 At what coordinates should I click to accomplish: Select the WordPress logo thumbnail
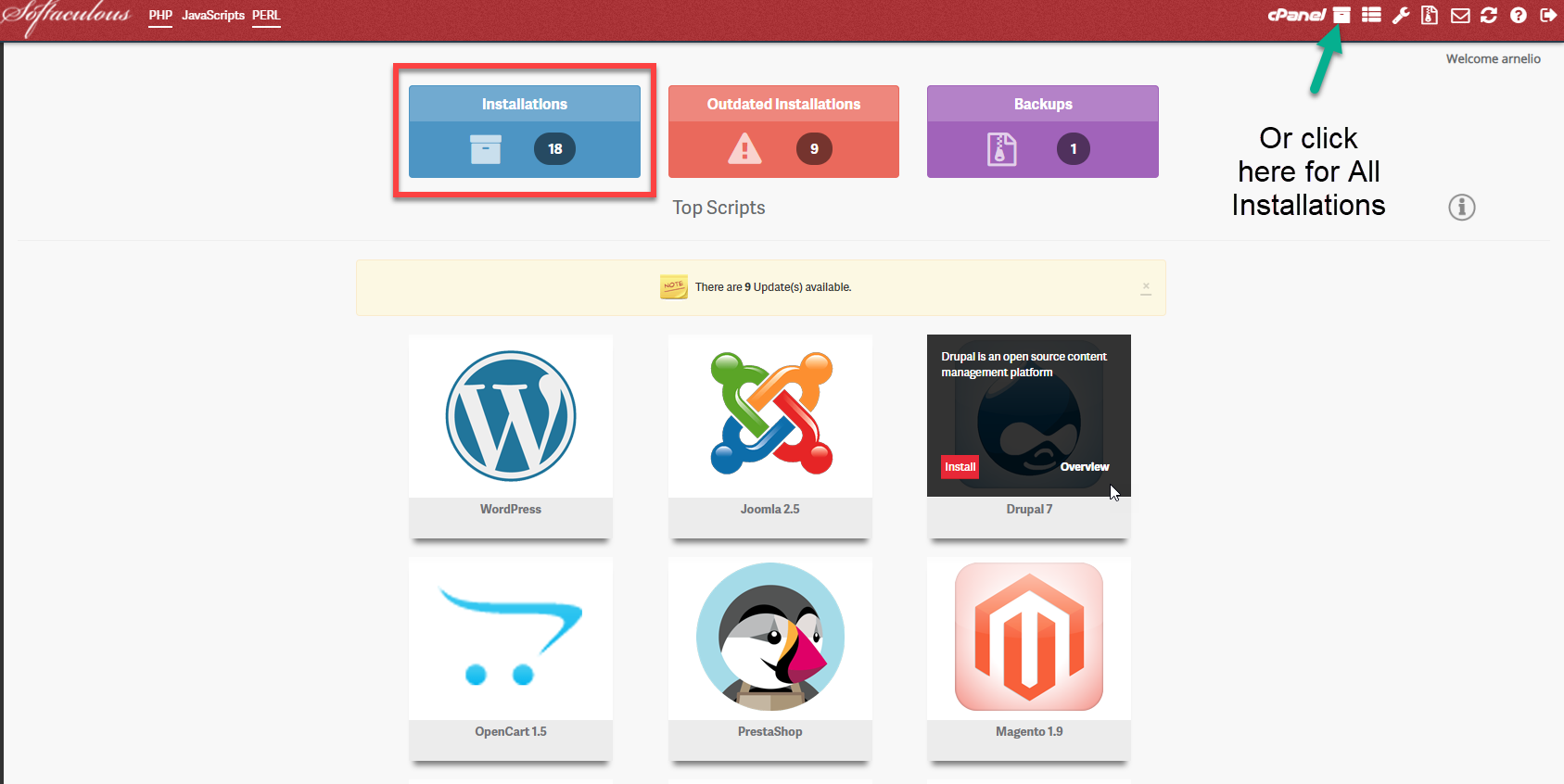point(511,416)
